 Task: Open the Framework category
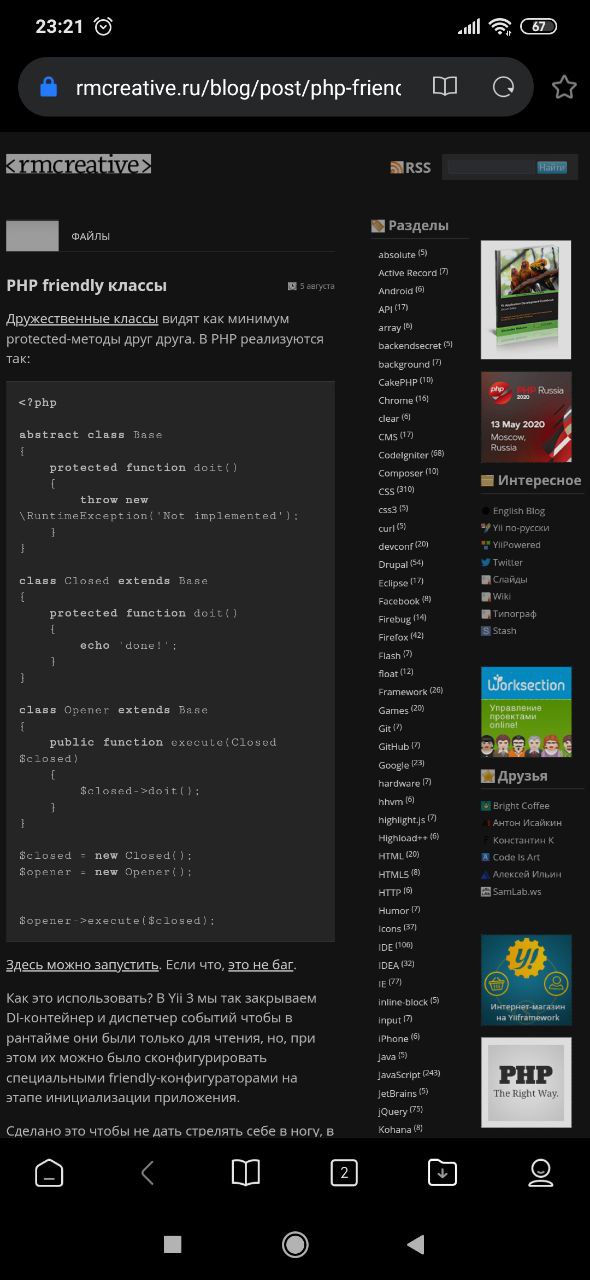point(402,691)
